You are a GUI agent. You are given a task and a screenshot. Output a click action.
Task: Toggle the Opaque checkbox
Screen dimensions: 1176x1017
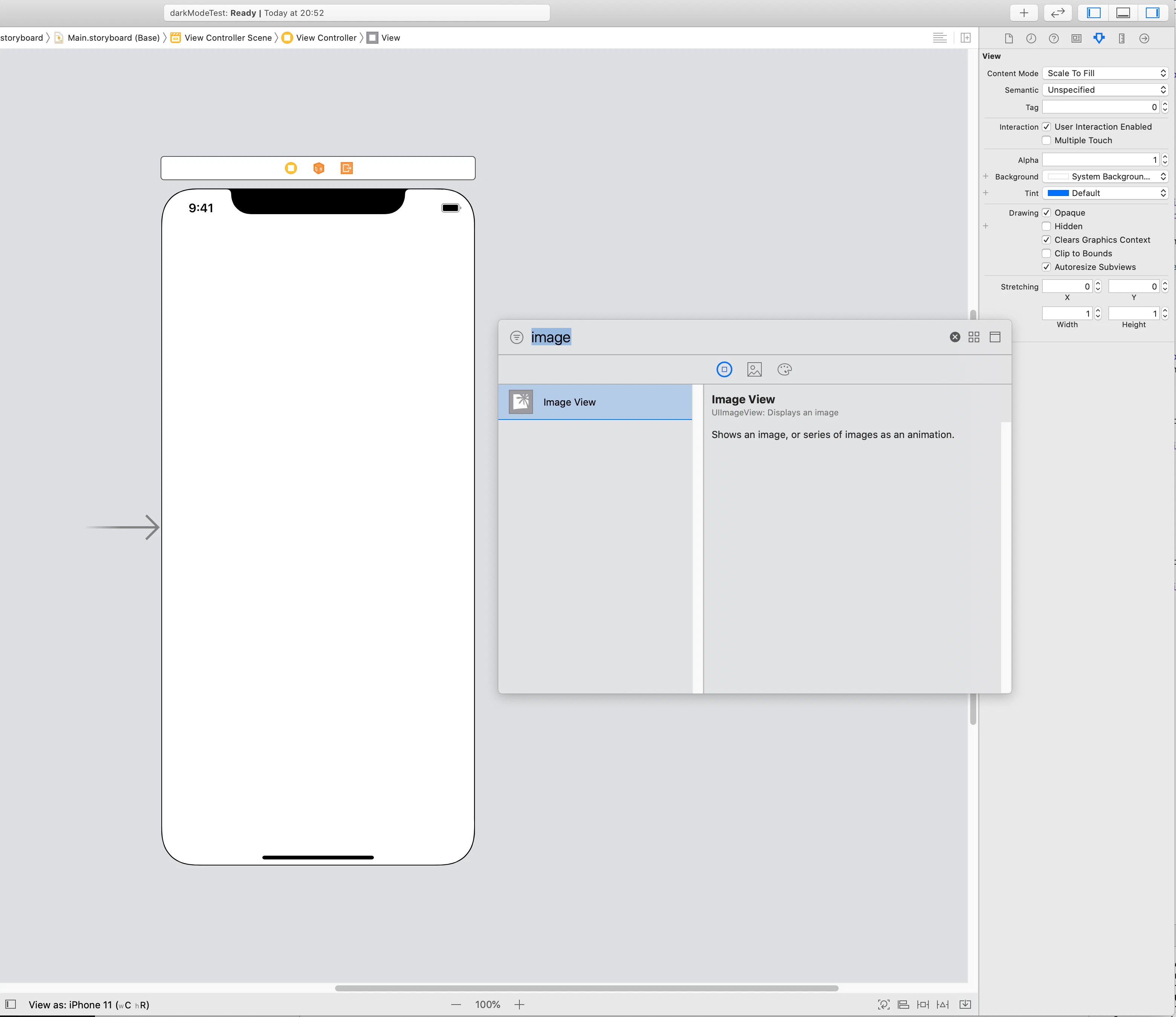pos(1047,212)
